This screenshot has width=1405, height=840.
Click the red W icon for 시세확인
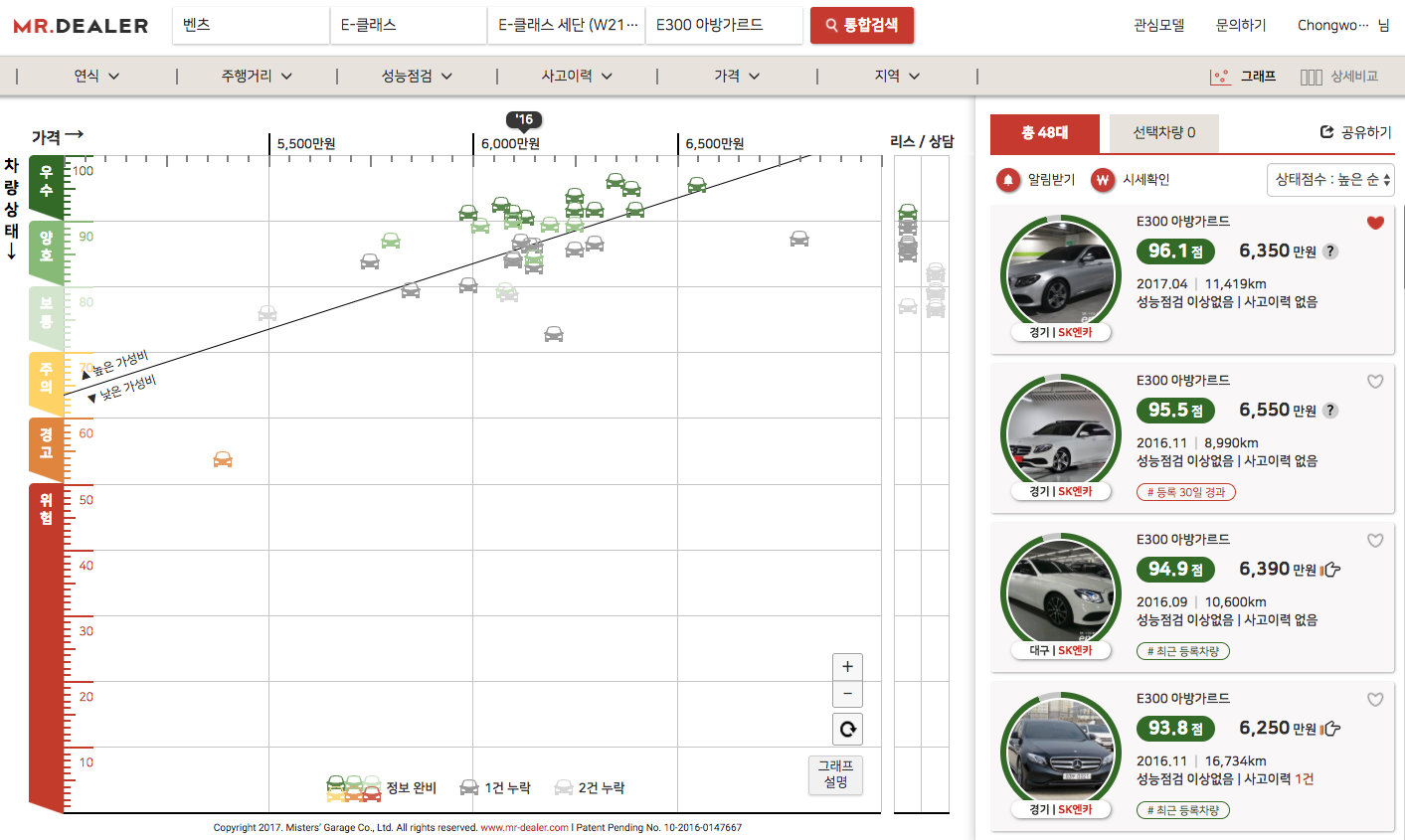click(x=1102, y=180)
